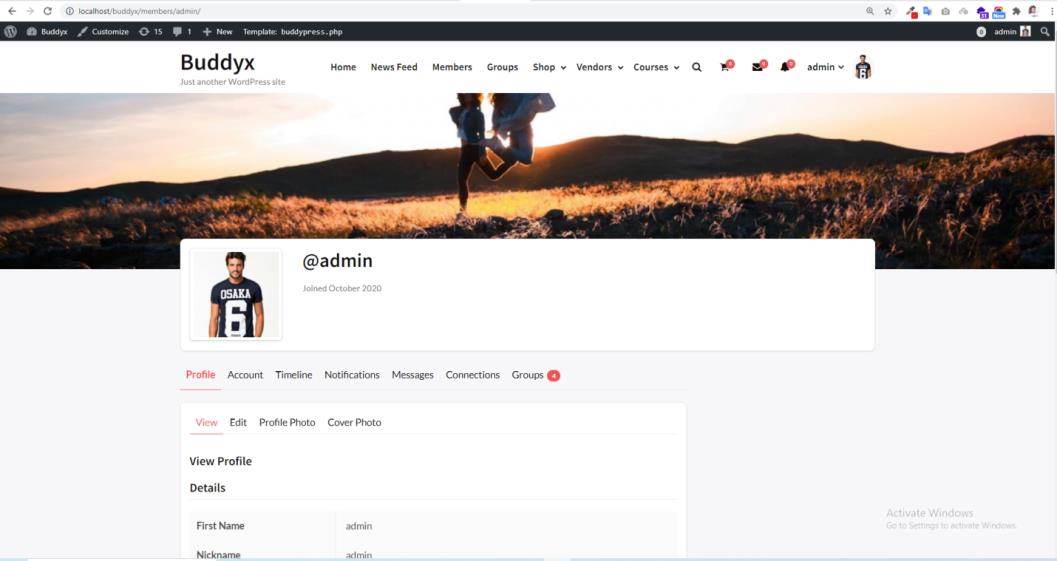Click the site info icon in address bar
Viewport: 1057px width, 561px height.
(69, 11)
